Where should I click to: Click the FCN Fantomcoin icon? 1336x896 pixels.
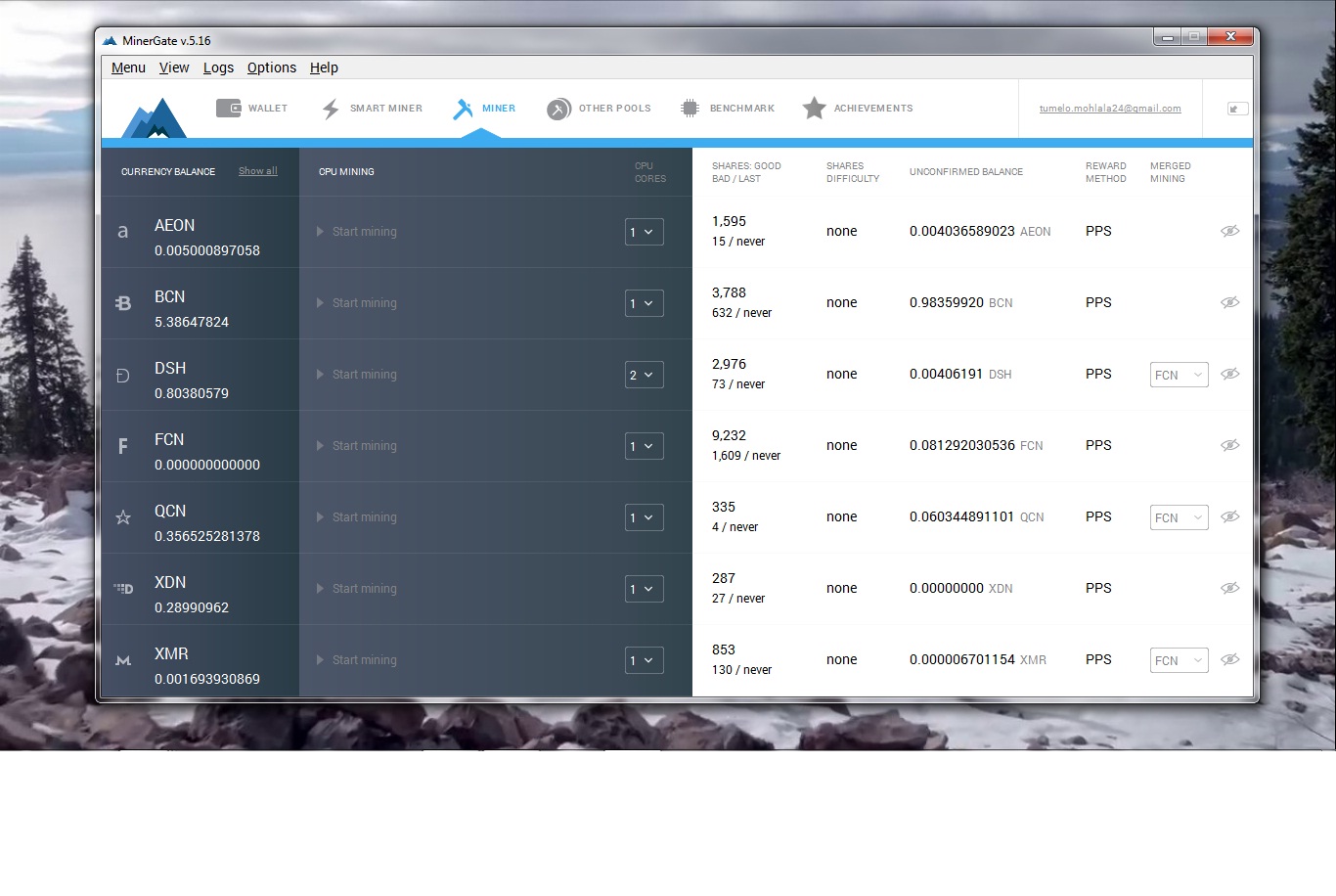click(x=123, y=446)
